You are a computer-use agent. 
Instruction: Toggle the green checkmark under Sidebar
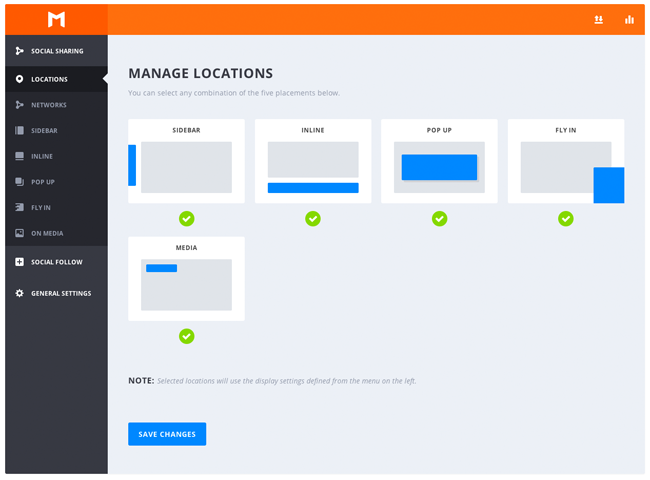(187, 218)
